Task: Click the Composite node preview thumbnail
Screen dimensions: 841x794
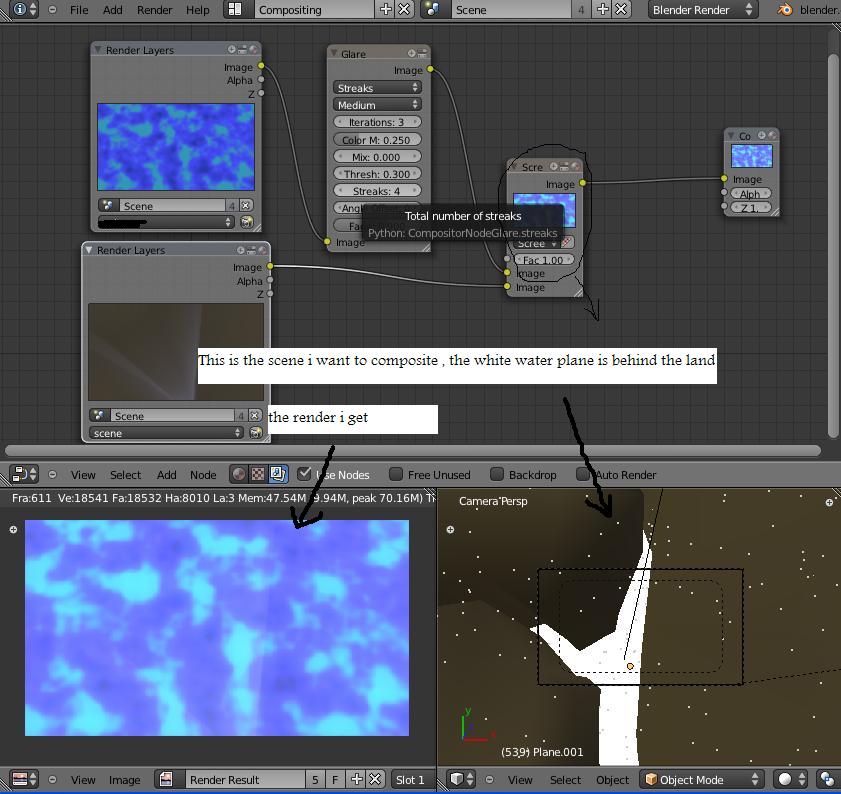Action: point(751,156)
